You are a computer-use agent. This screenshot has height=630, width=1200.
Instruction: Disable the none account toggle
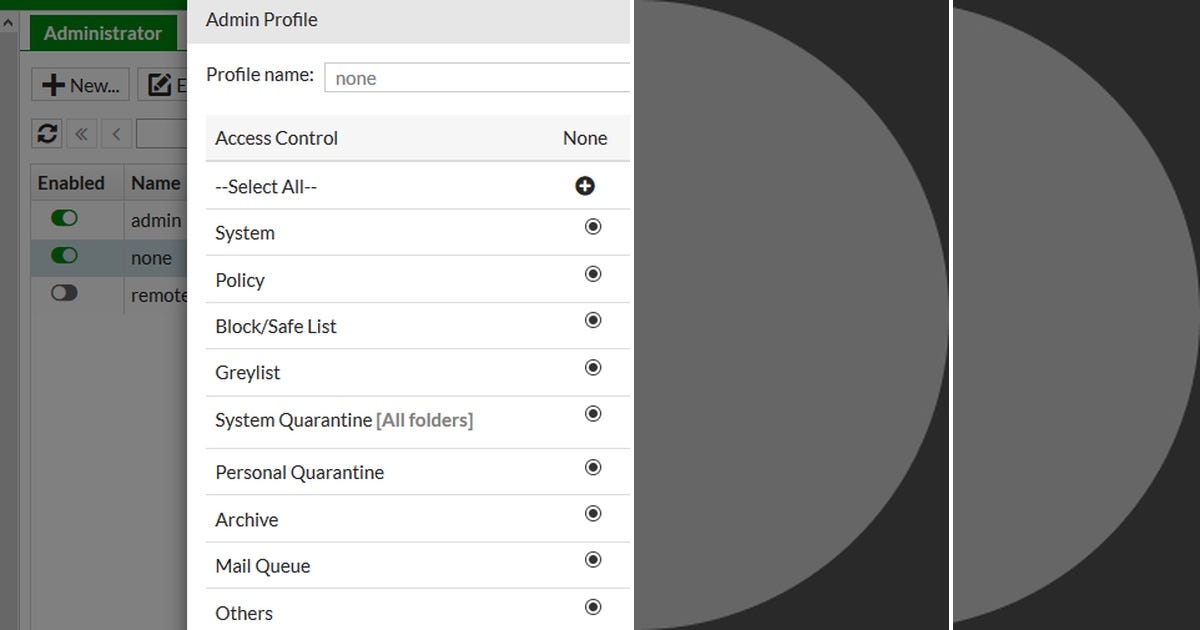click(64, 255)
